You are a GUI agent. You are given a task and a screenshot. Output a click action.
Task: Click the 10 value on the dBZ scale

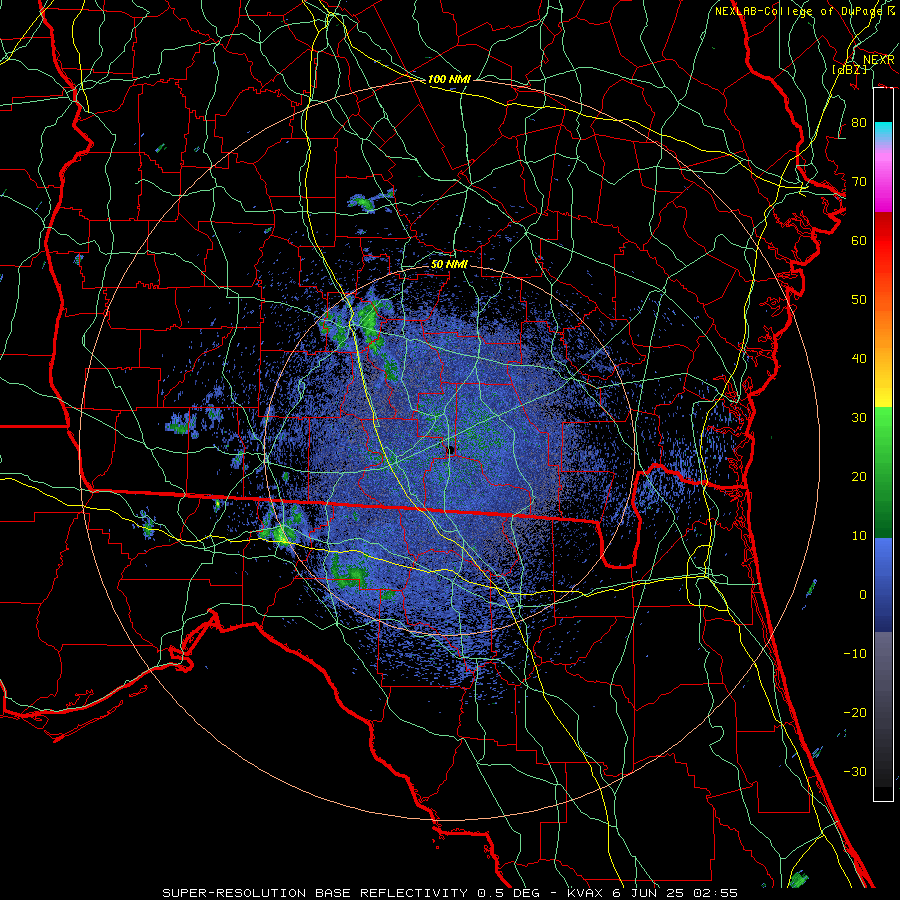tap(859, 536)
